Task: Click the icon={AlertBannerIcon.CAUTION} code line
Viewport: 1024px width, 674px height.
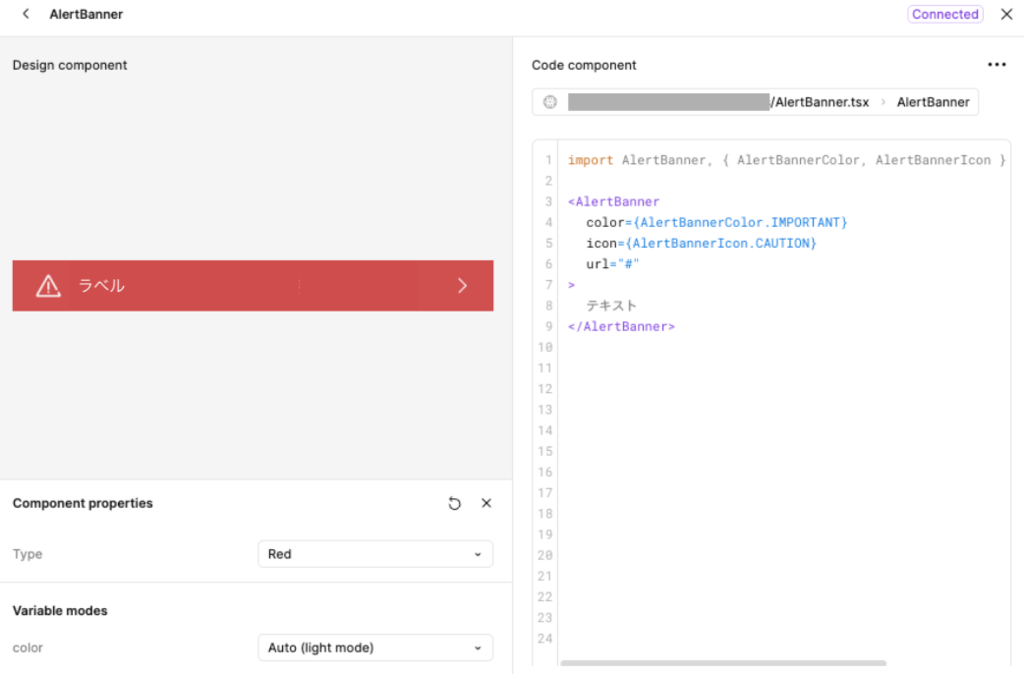Action: point(701,244)
